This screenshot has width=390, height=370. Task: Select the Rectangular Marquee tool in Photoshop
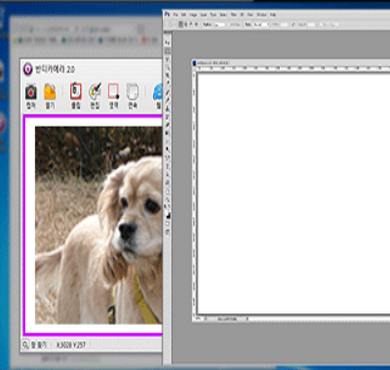(168, 51)
